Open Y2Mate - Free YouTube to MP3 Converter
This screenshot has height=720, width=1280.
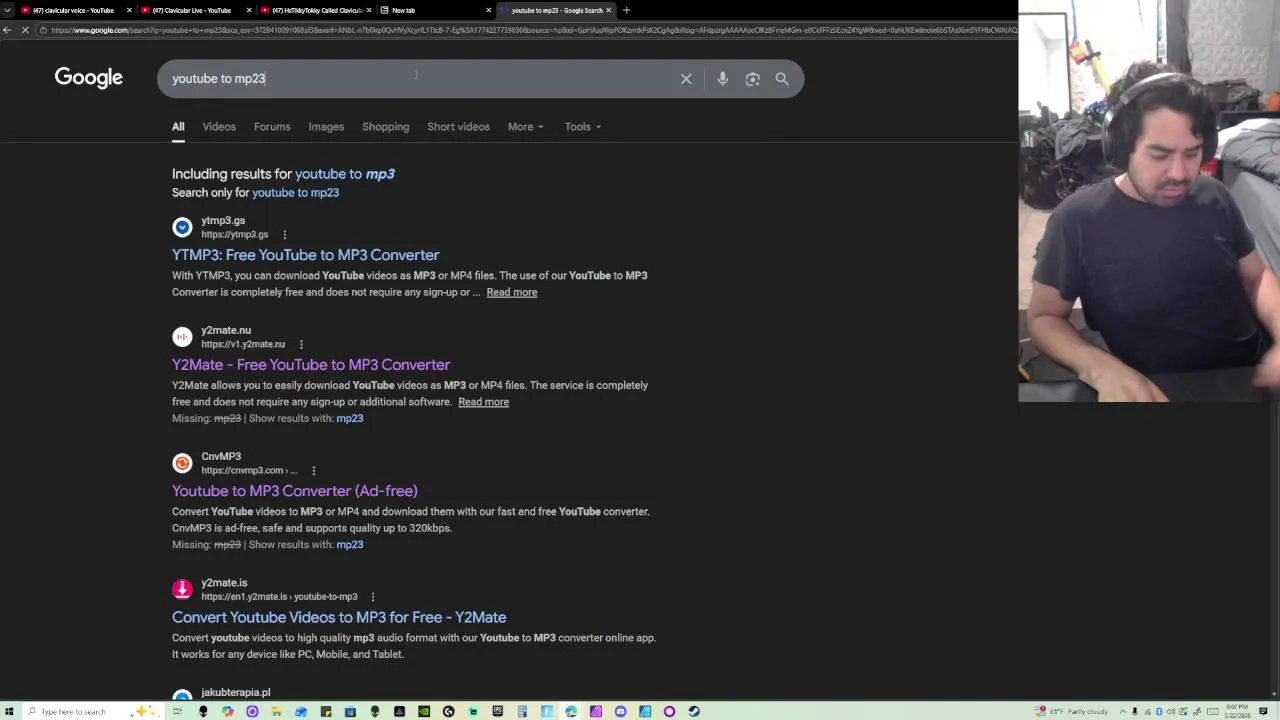311,365
